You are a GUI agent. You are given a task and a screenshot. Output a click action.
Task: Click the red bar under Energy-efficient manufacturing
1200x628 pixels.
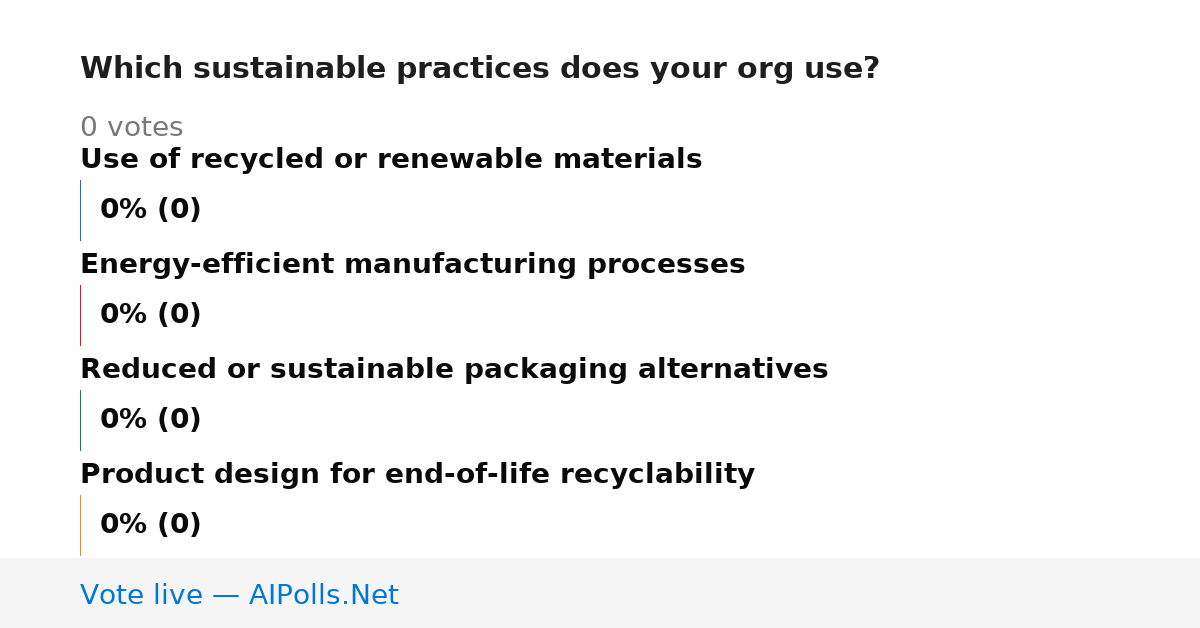click(80, 315)
